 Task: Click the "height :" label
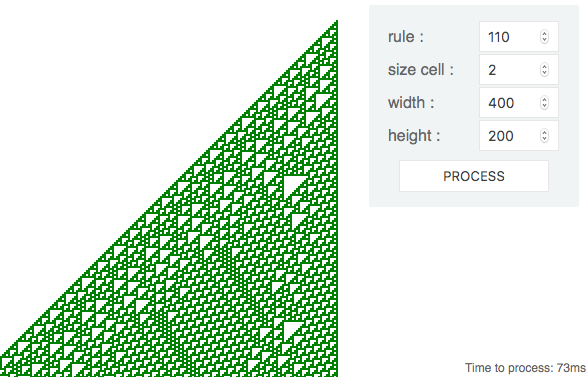414,136
